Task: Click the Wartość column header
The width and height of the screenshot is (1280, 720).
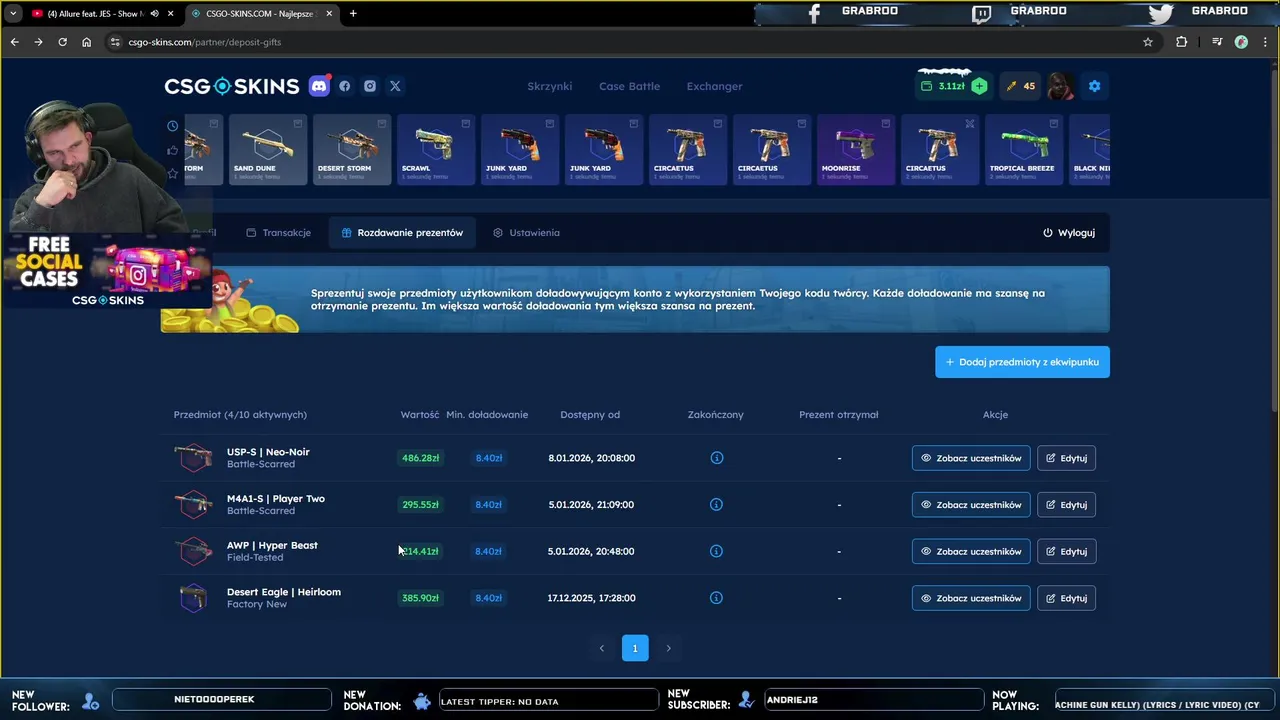Action: [x=420, y=414]
